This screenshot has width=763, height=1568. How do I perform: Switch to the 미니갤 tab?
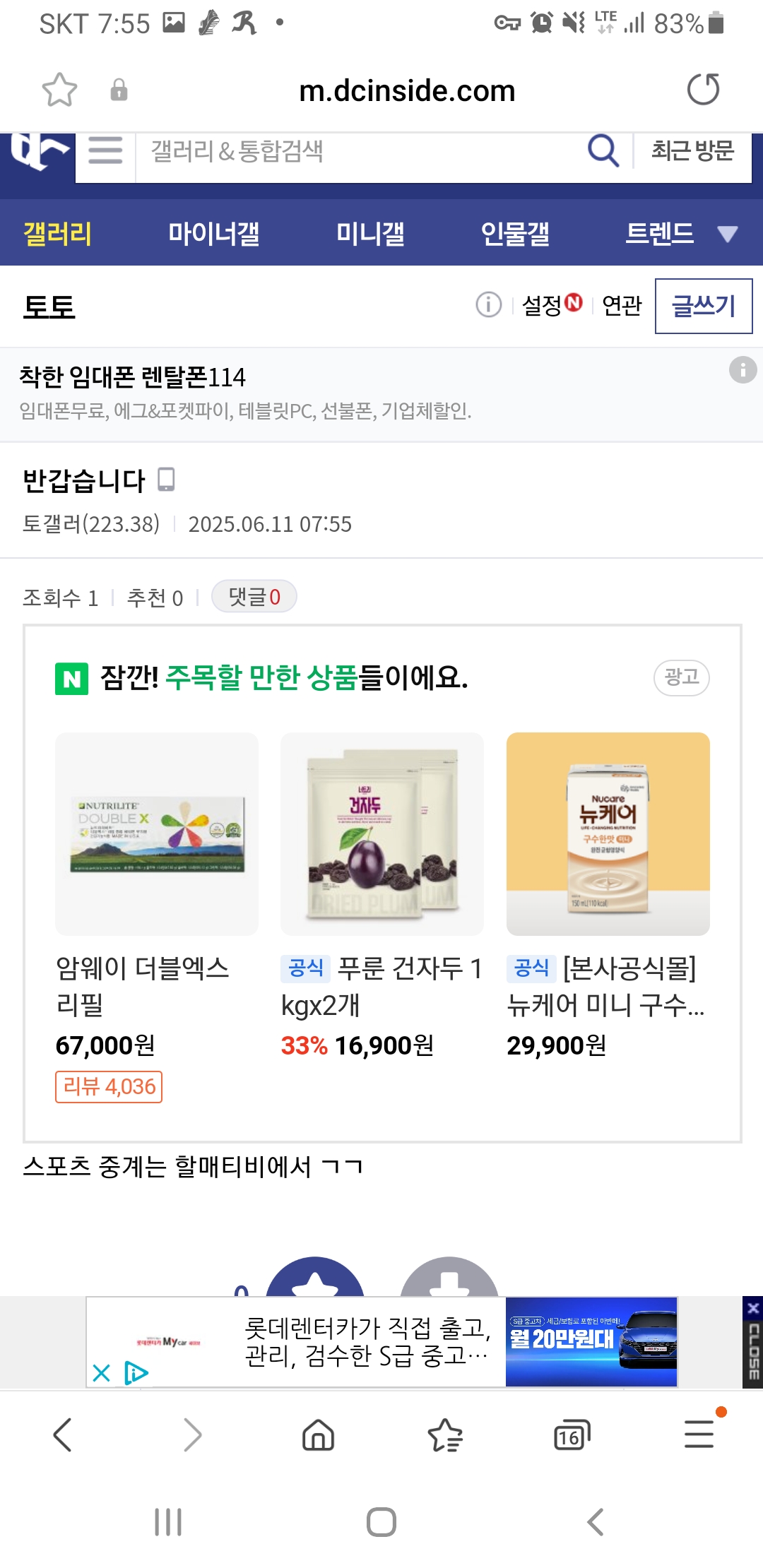click(370, 234)
